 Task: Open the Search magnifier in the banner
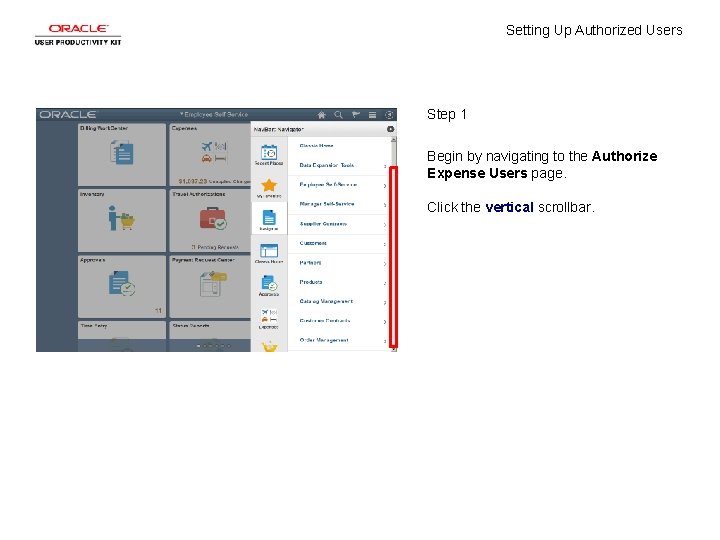pos(338,115)
